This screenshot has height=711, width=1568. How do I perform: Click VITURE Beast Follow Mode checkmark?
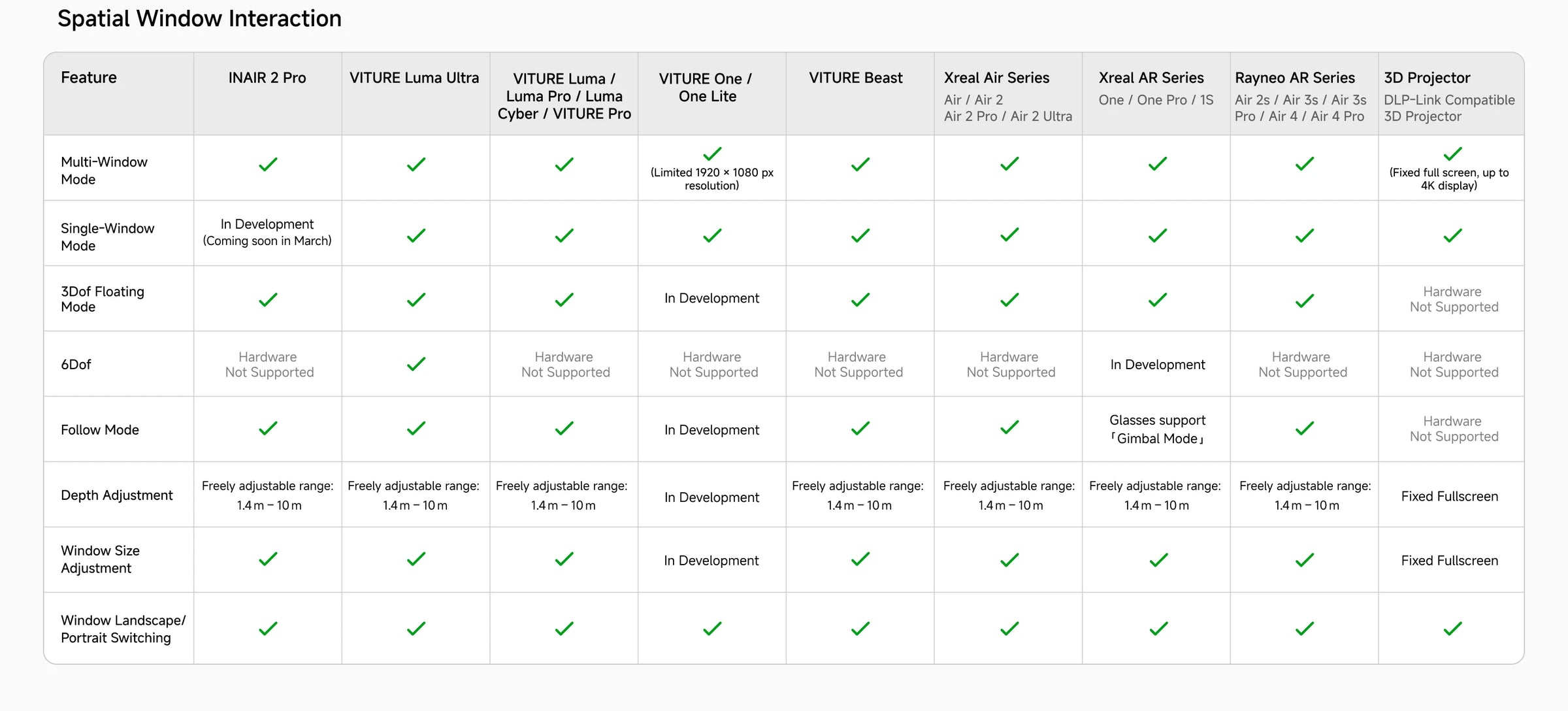point(860,428)
